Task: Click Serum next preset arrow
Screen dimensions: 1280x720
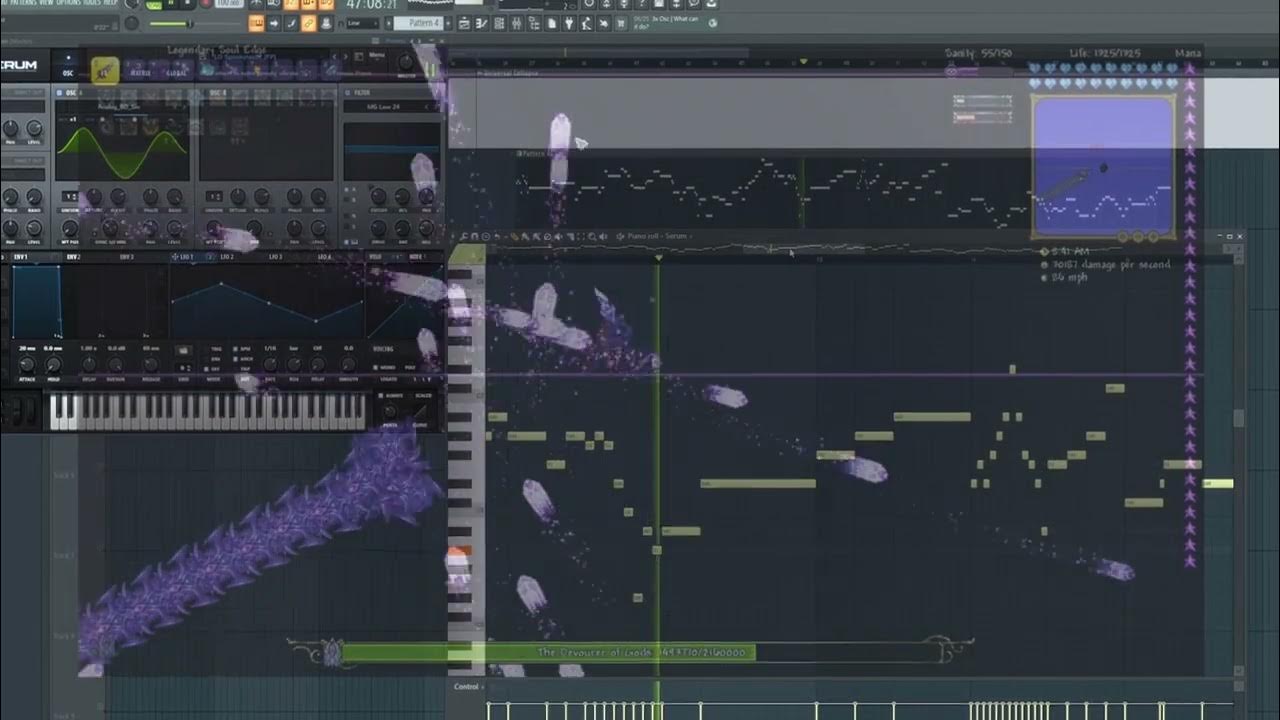Action: pyautogui.click(x=346, y=56)
